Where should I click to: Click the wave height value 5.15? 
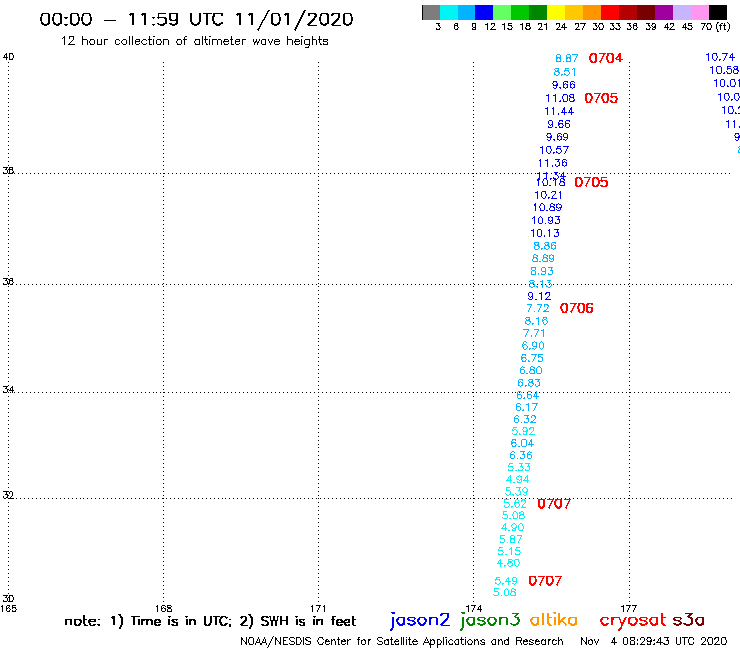(509, 551)
